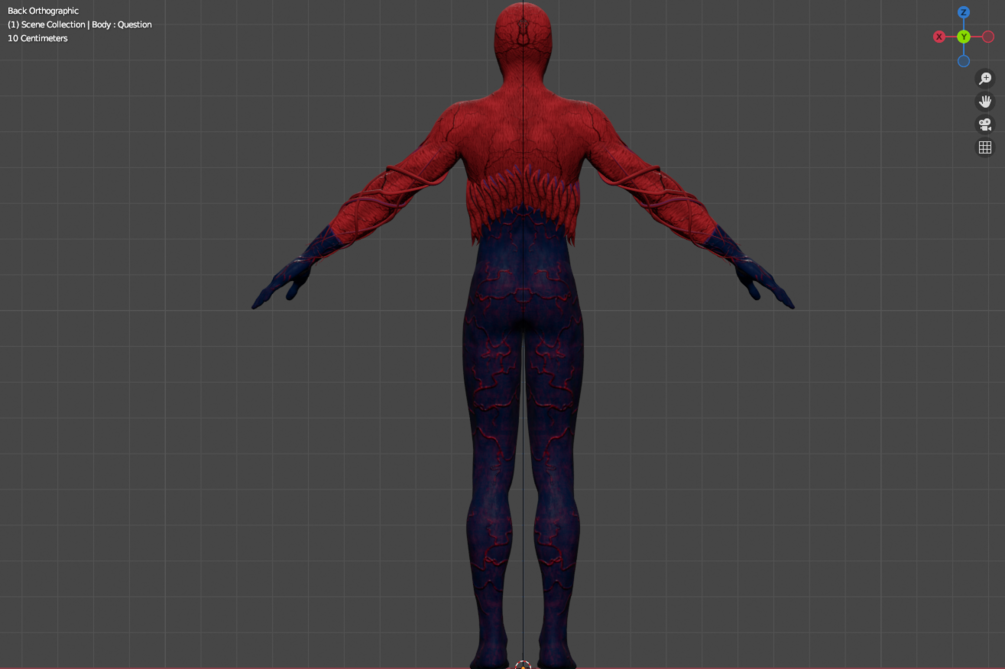
Task: Click the zoom view magnifier icon
Action: point(984,78)
